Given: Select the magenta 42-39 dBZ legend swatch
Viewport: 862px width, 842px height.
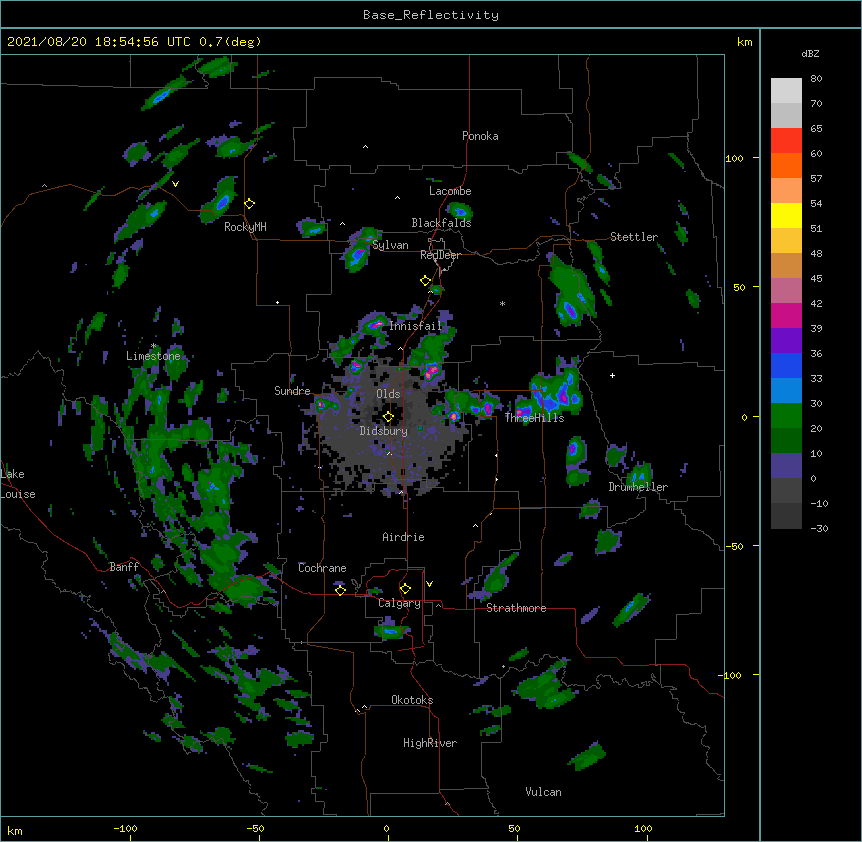Looking at the screenshot, I should click(786, 315).
